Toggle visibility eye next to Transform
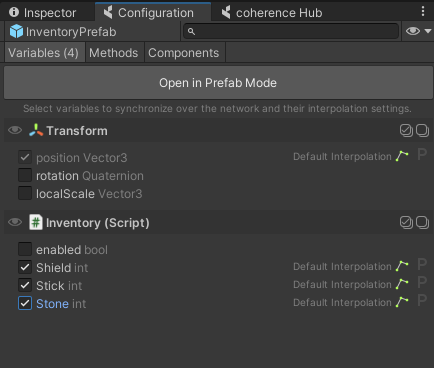This screenshot has height=368, width=434. 15,130
